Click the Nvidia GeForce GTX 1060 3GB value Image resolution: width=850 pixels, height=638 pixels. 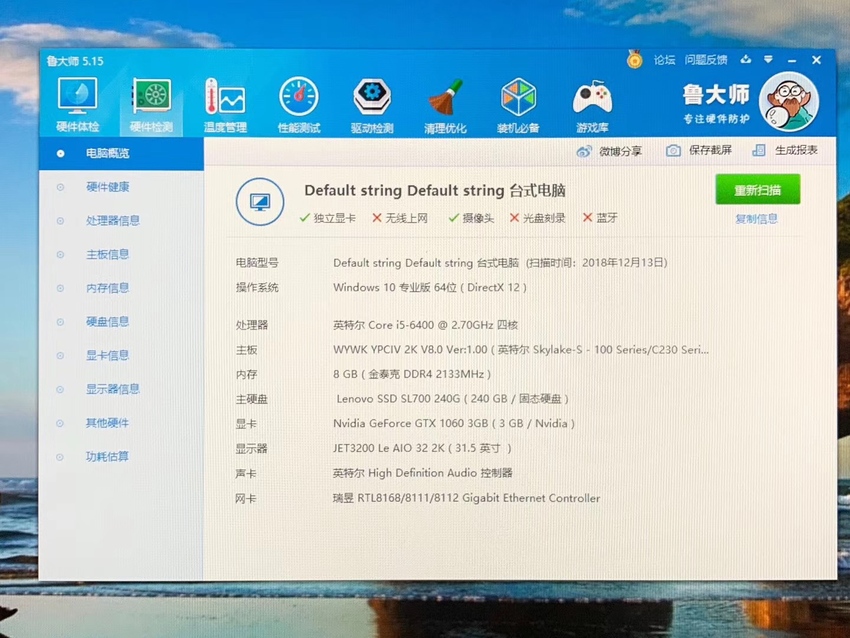[x=454, y=423]
